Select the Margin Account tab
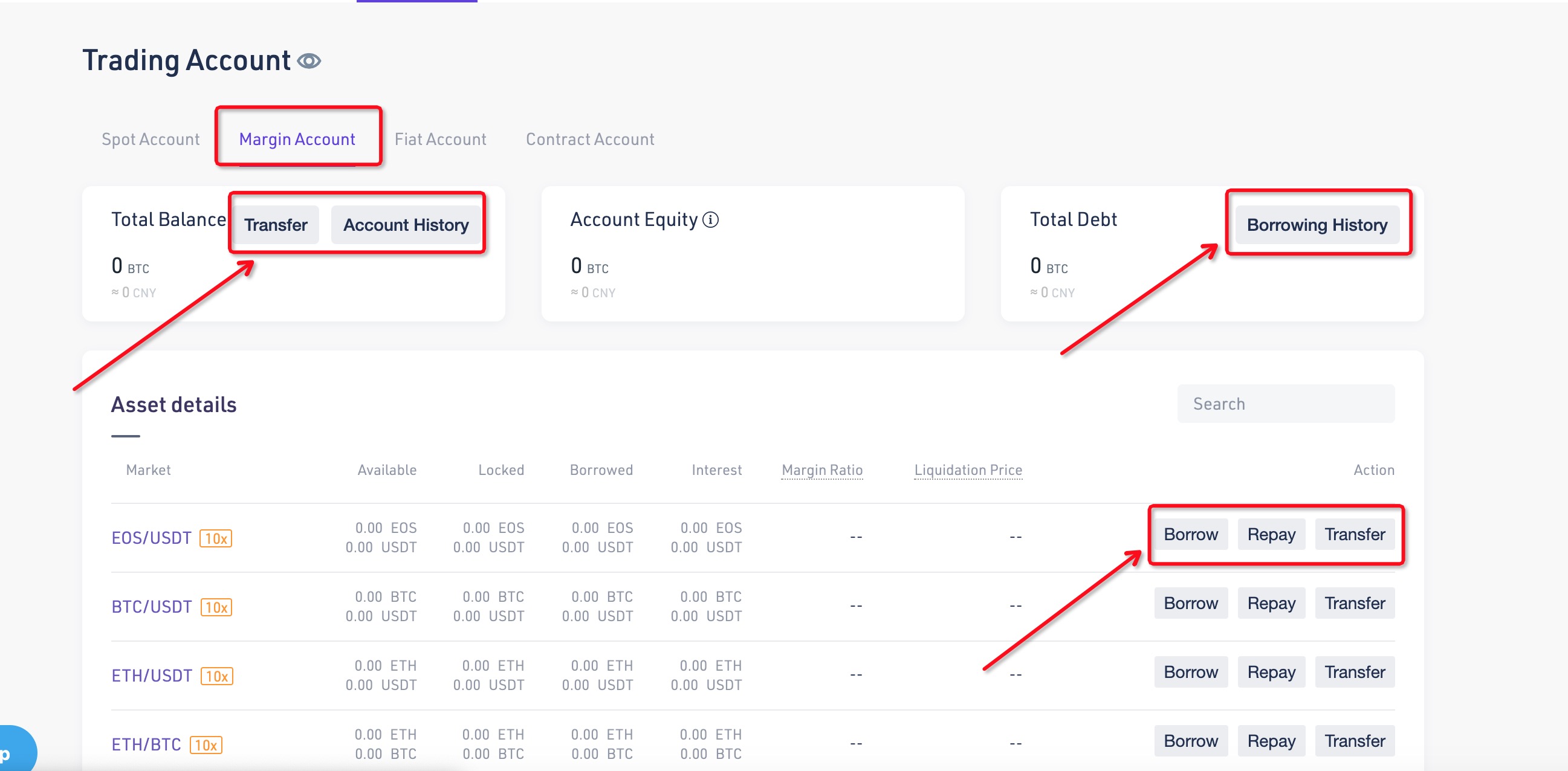The height and width of the screenshot is (771, 1568). click(x=297, y=140)
